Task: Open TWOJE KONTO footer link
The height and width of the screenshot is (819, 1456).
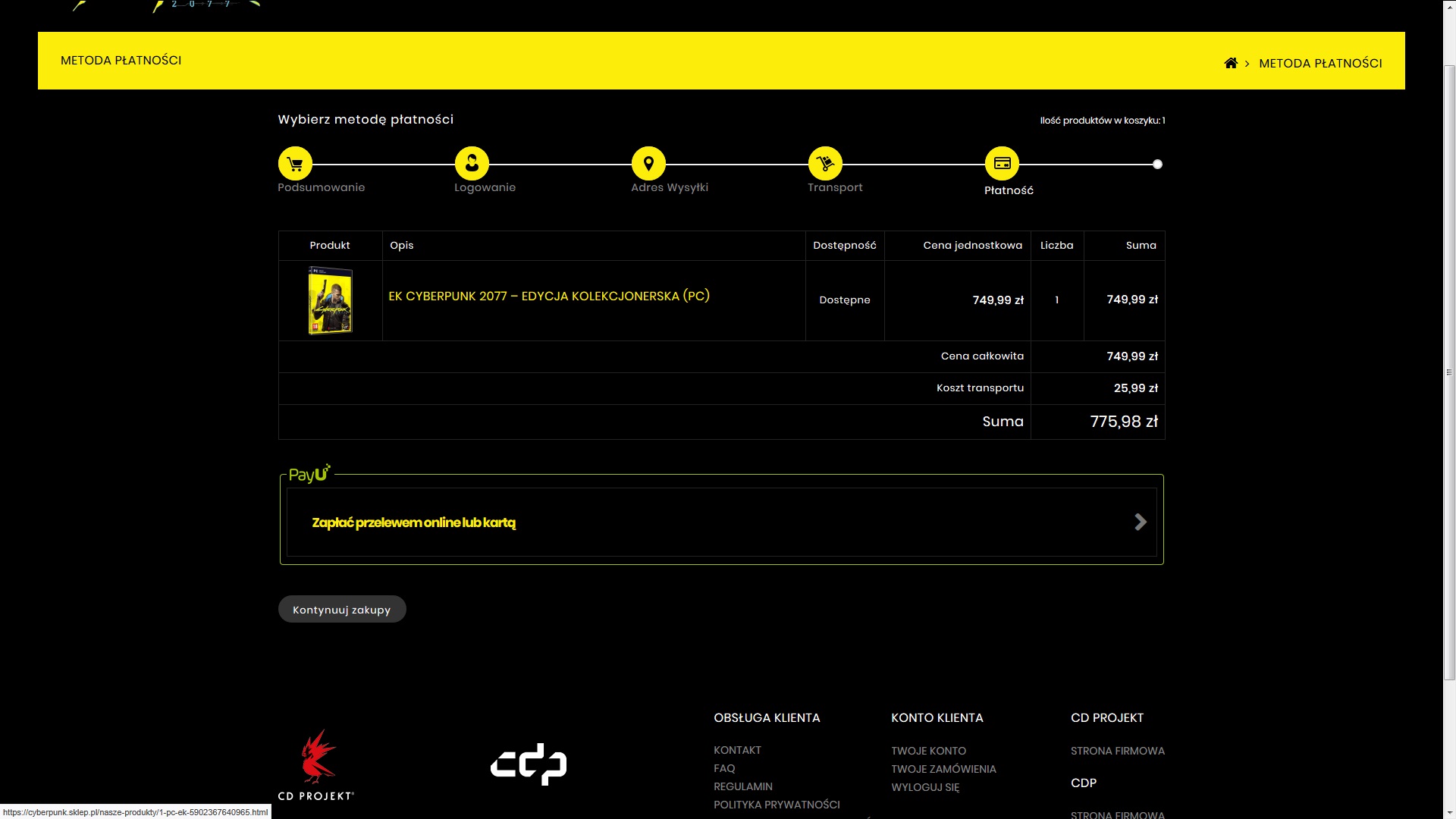Action: (928, 751)
